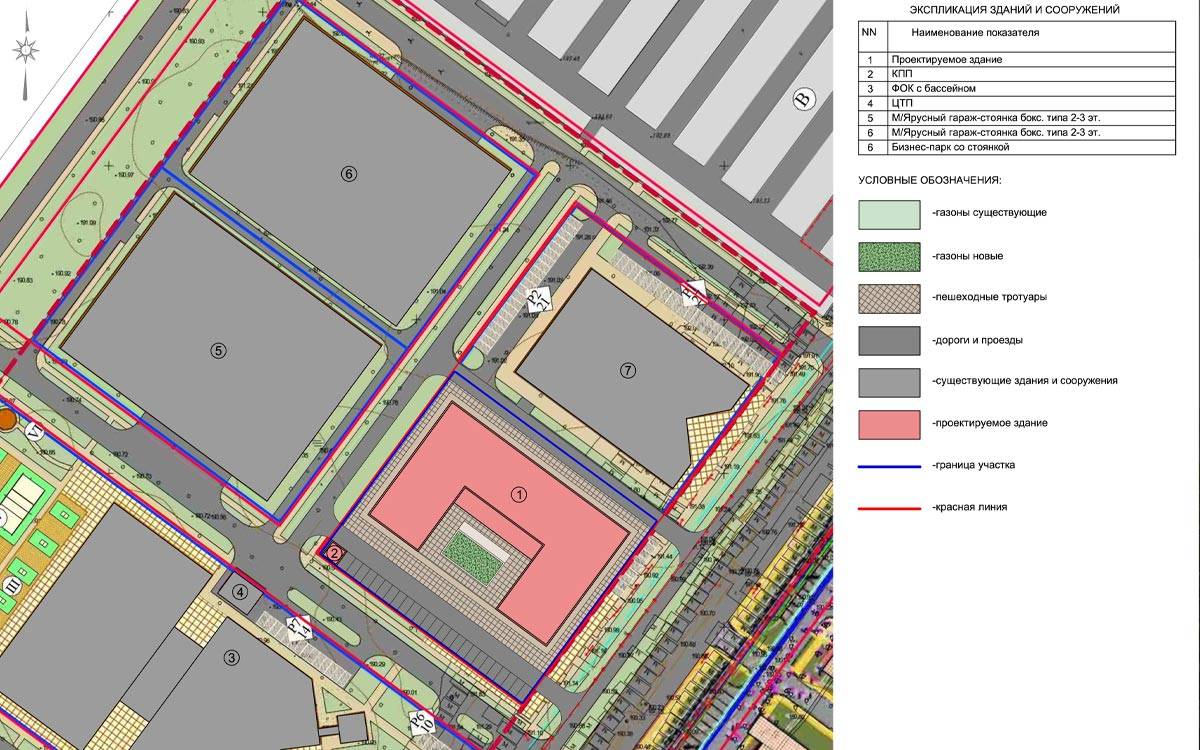Click the 'NN' column header
This screenshot has height=750, width=1200.
click(x=868, y=32)
